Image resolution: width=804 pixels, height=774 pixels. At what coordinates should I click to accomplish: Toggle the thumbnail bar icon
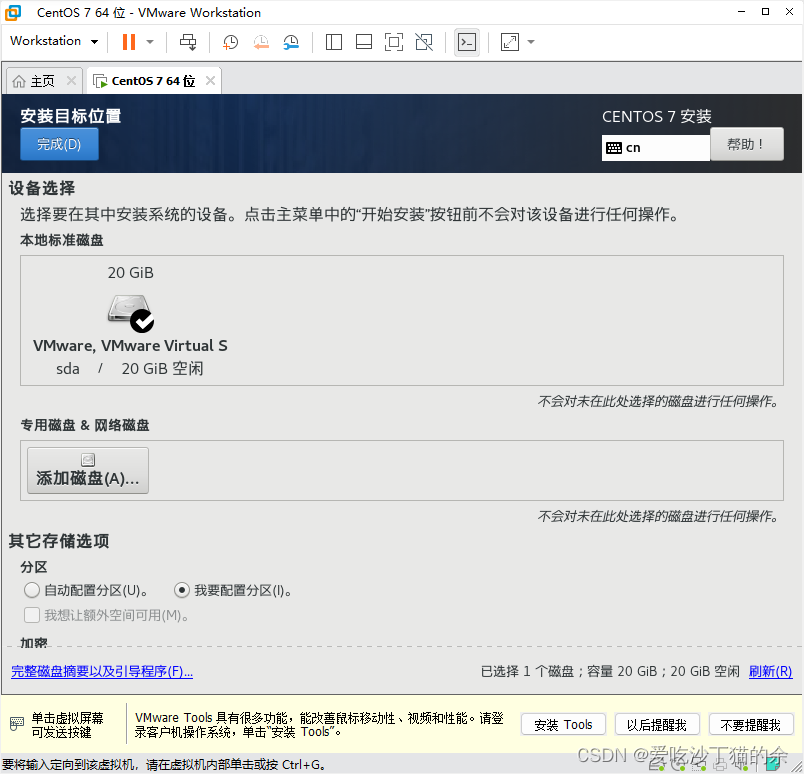click(364, 42)
